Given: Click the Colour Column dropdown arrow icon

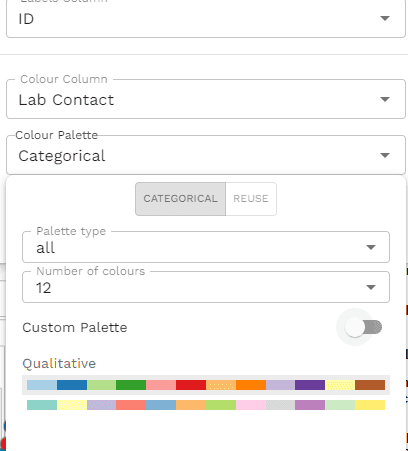Looking at the screenshot, I should pyautogui.click(x=385, y=99).
